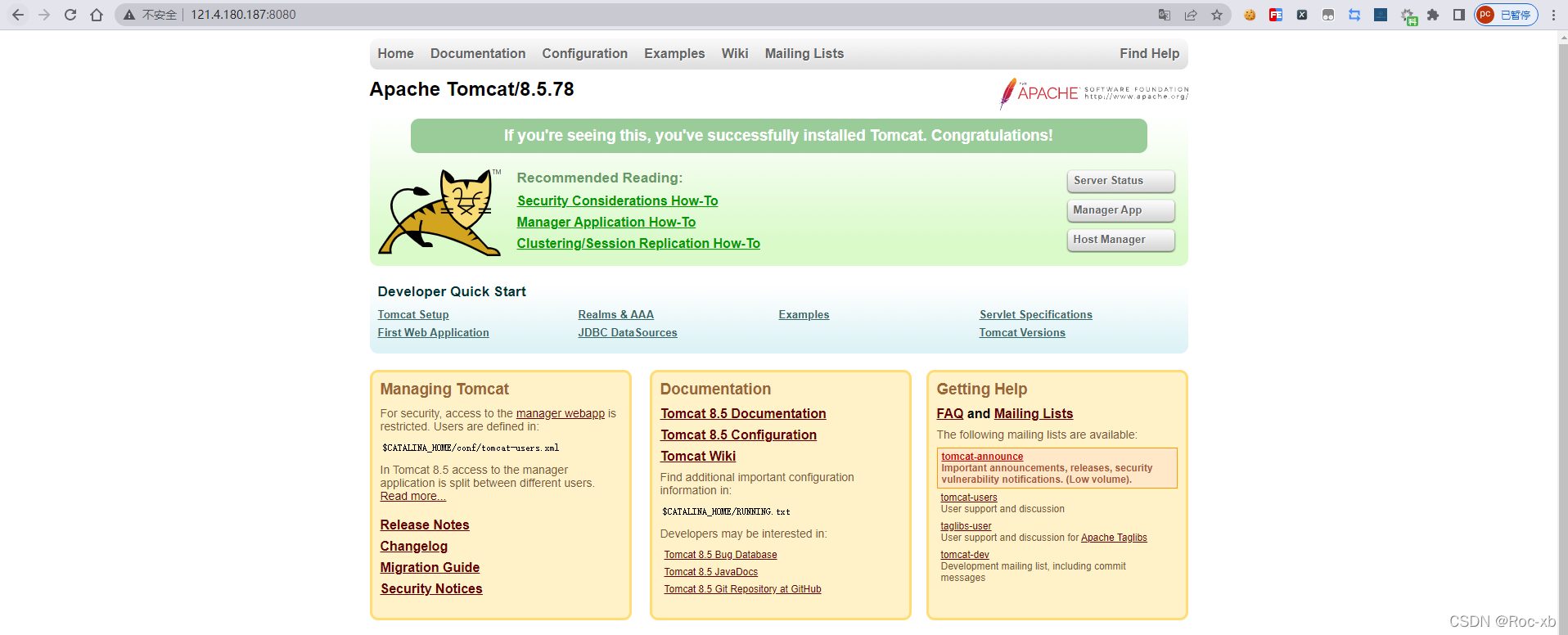Open the Security Notices link

[431, 588]
